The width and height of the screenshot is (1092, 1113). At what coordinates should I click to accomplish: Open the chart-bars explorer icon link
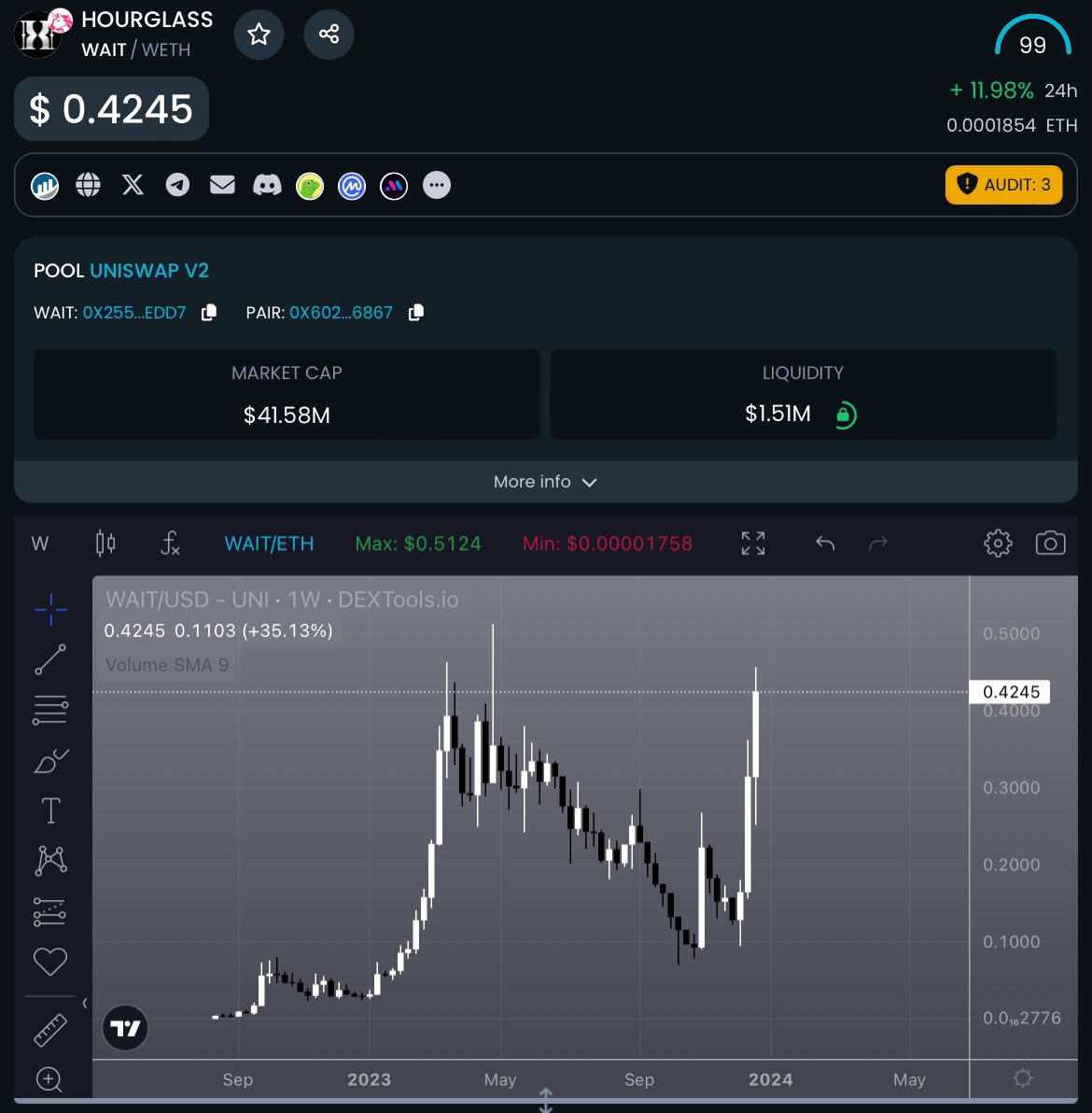45,186
